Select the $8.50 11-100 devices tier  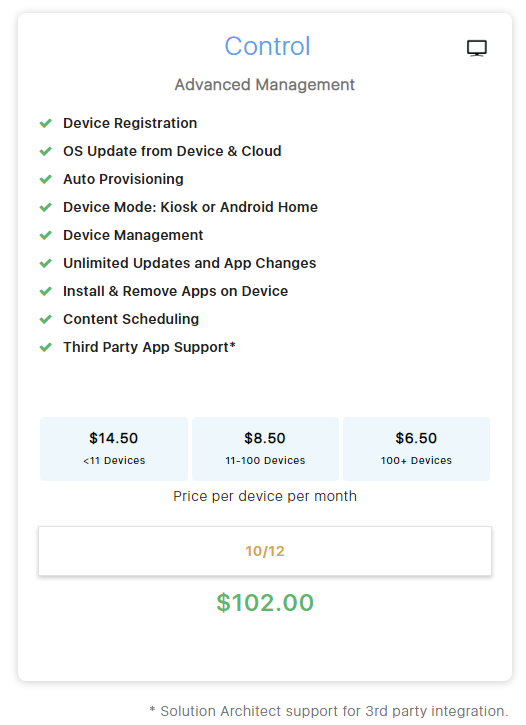pyautogui.click(x=265, y=449)
